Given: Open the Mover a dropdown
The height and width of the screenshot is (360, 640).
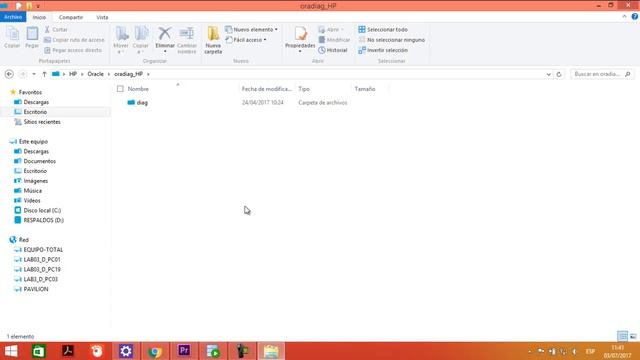Looking at the screenshot, I should [x=121, y=40].
